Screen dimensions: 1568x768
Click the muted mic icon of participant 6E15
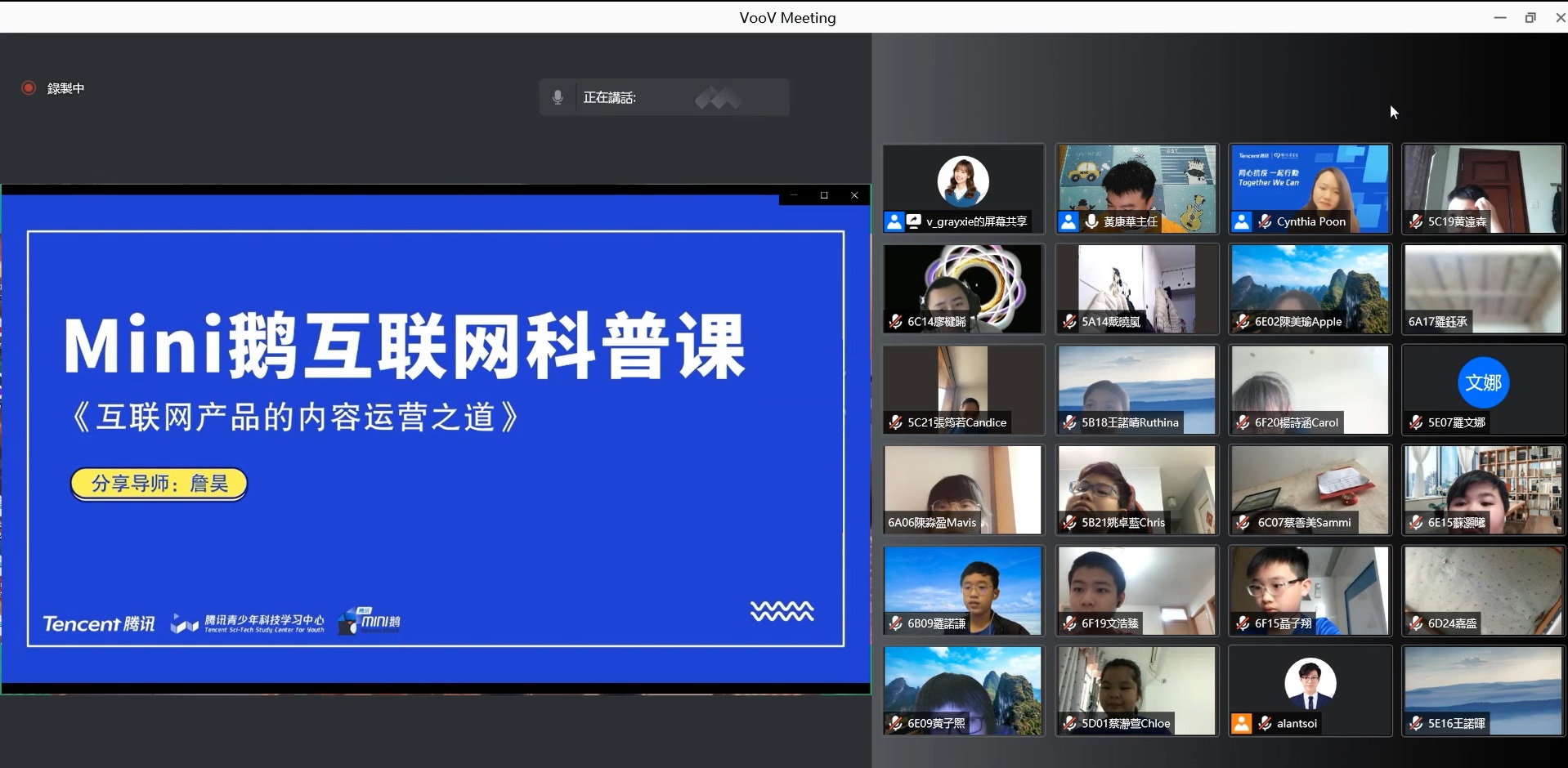point(1416,523)
